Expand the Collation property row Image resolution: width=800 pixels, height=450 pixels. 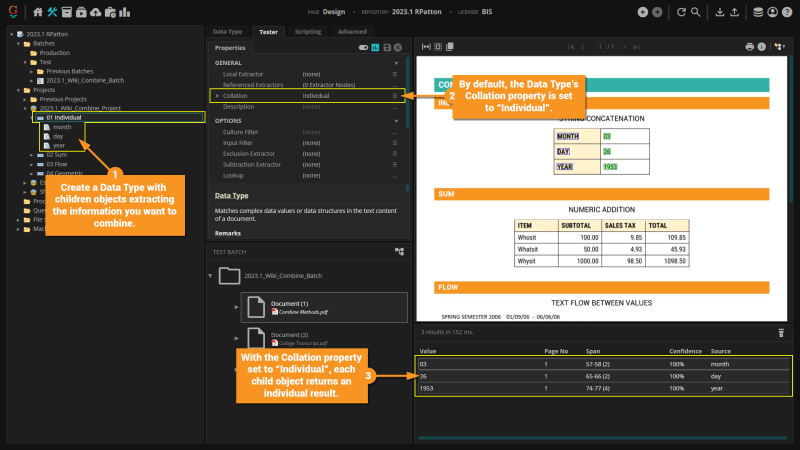coord(216,95)
